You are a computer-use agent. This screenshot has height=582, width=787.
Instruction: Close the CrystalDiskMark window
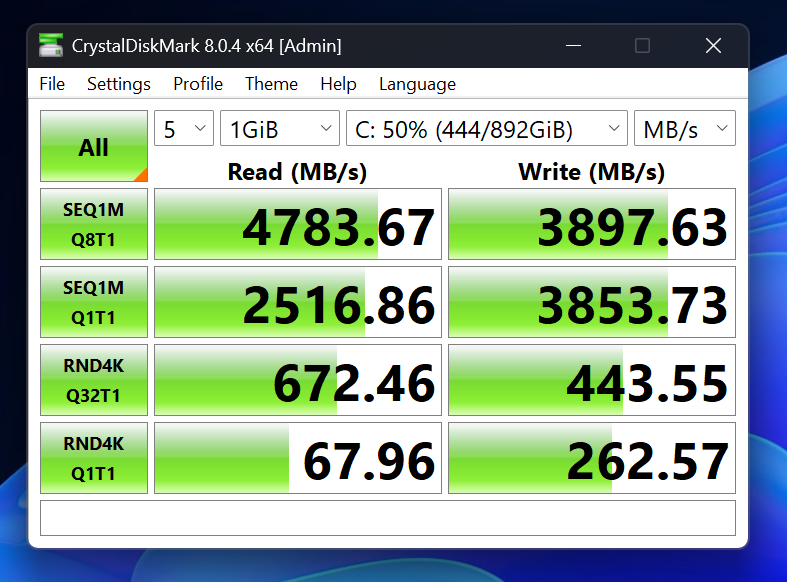713,46
